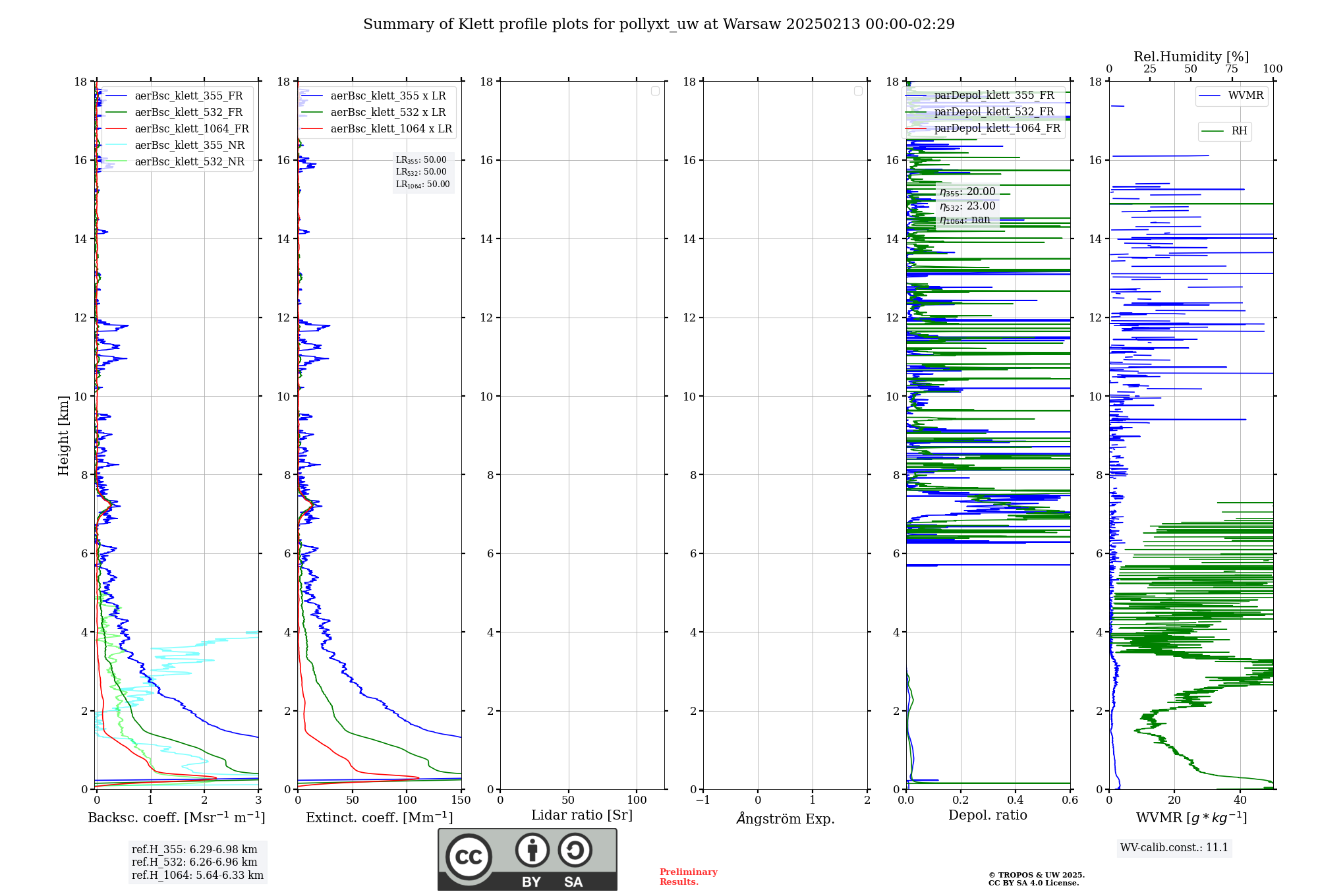This screenshot has height=896, width=1318.
Task: Click the Depol. ratio axis label
Action: 988,816
